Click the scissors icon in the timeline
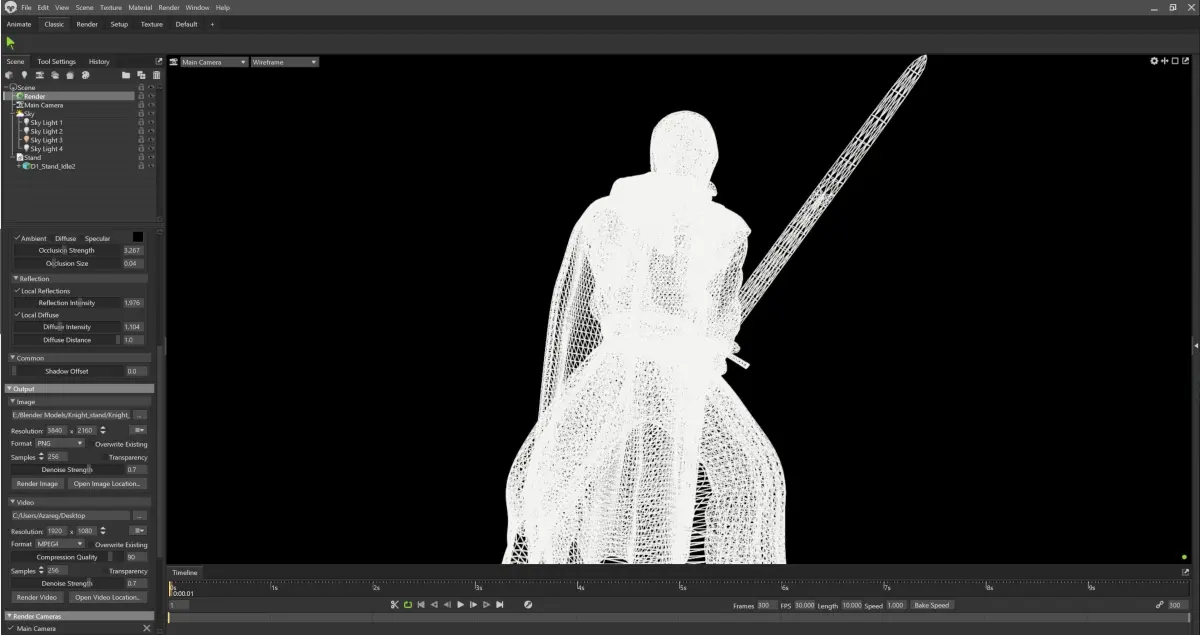 (x=395, y=605)
